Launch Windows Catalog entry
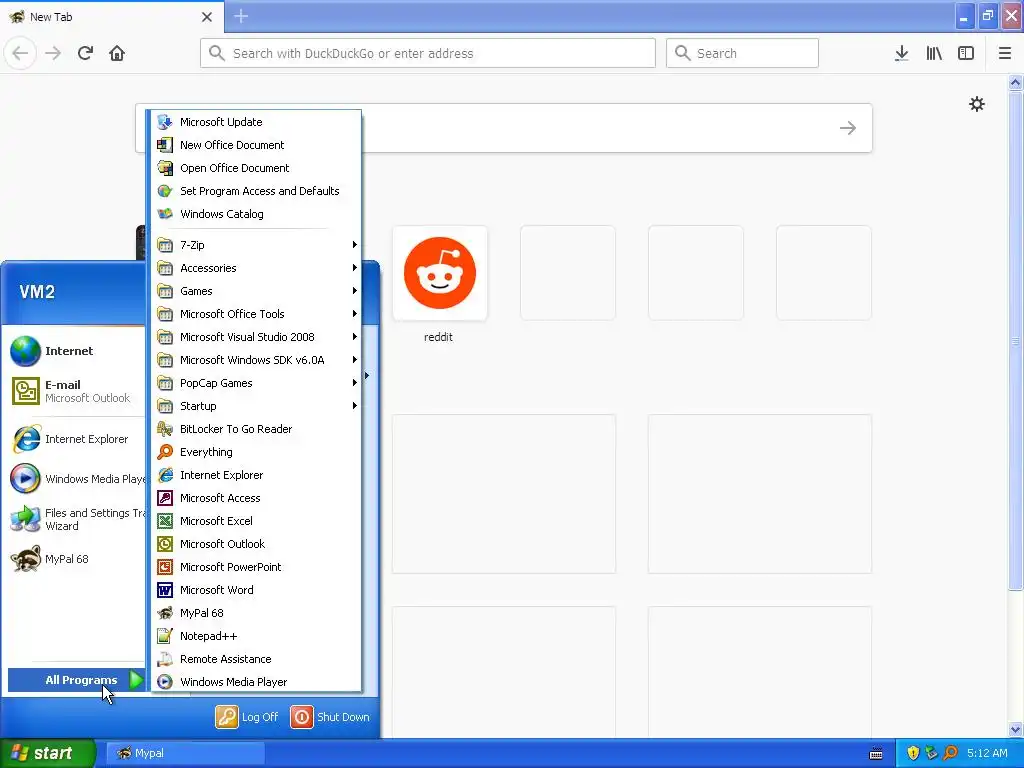Screen dimensions: 1024x768 point(256,214)
